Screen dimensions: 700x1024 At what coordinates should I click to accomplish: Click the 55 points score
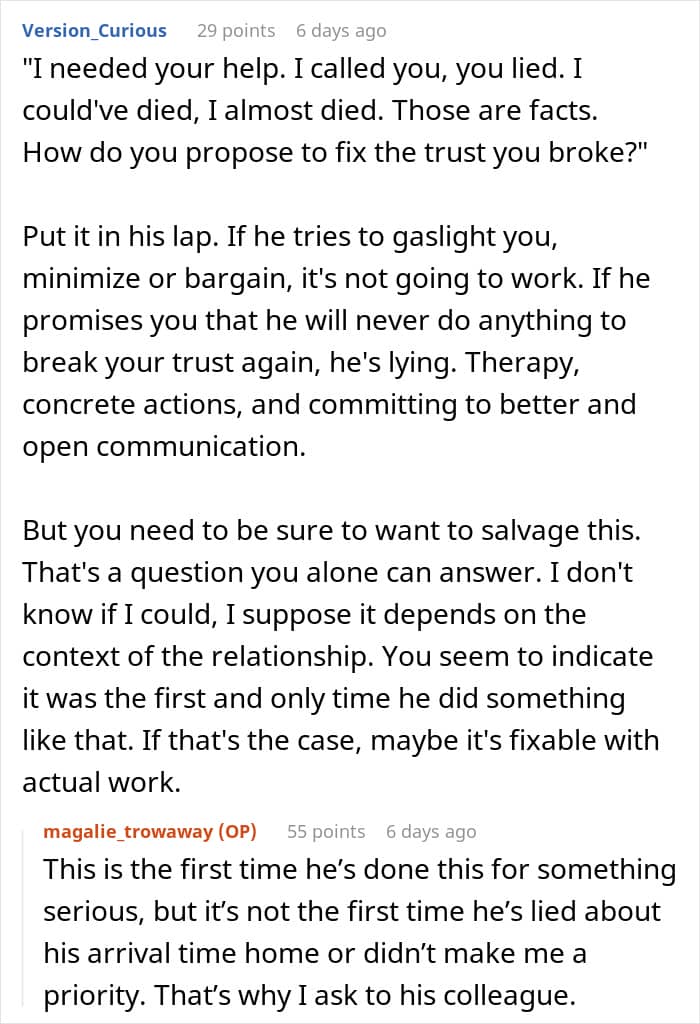[326, 831]
